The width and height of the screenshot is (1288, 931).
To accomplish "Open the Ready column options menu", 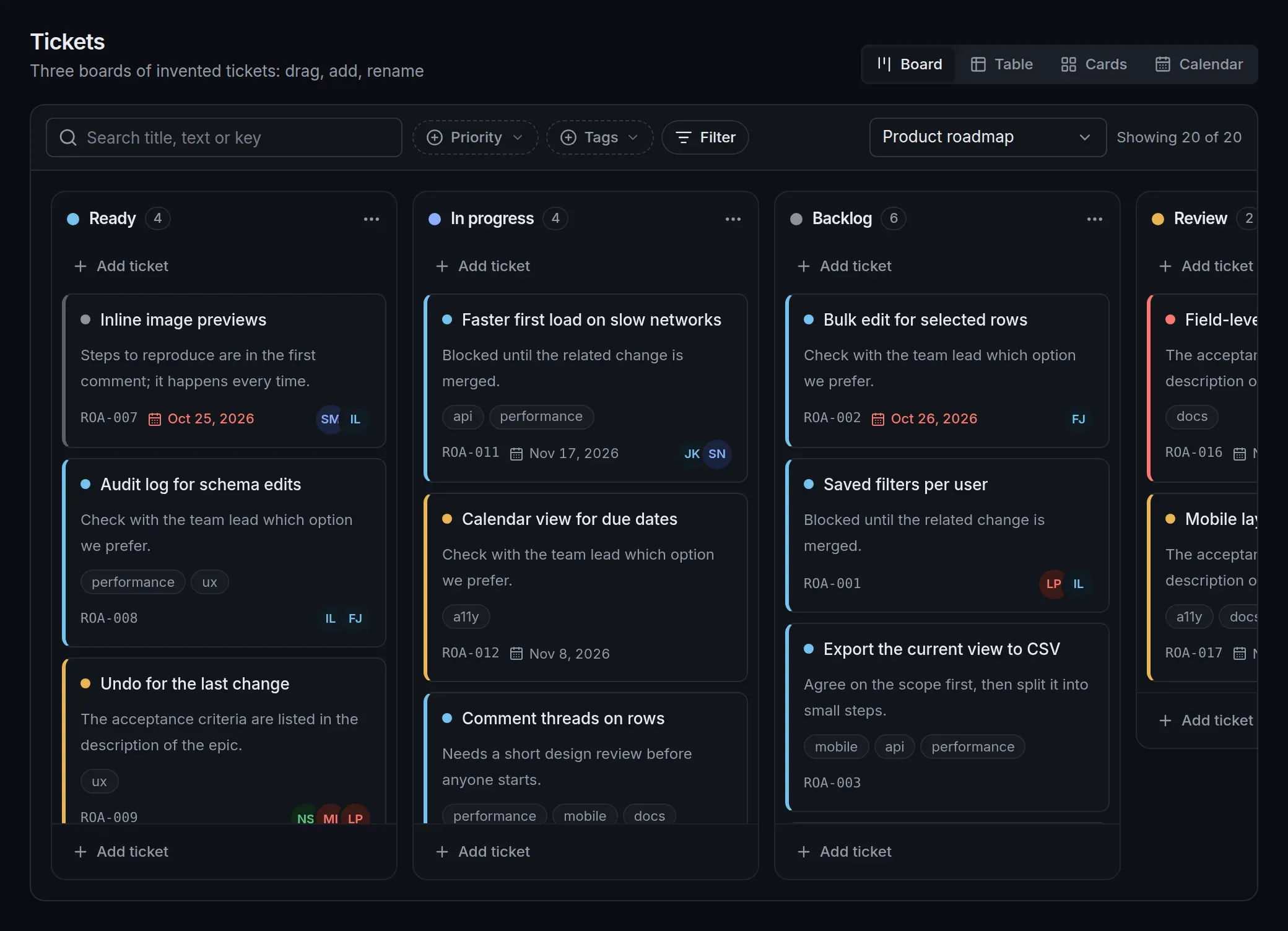I will pos(372,219).
